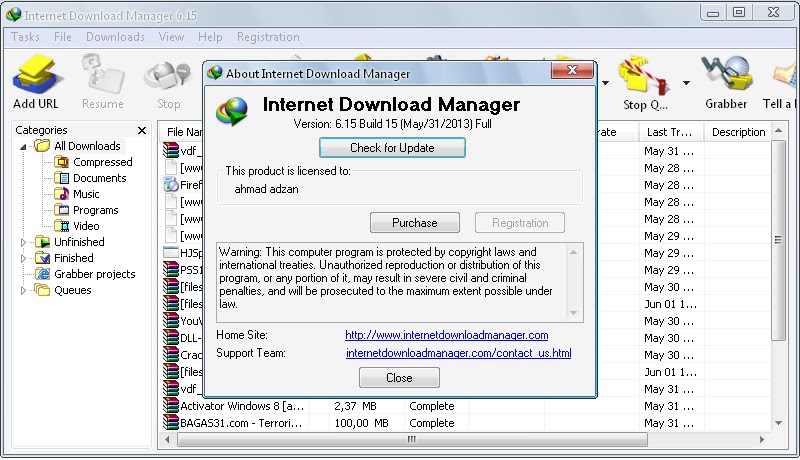Open the File menu
Screen dimensions: 800x460
[63, 37]
